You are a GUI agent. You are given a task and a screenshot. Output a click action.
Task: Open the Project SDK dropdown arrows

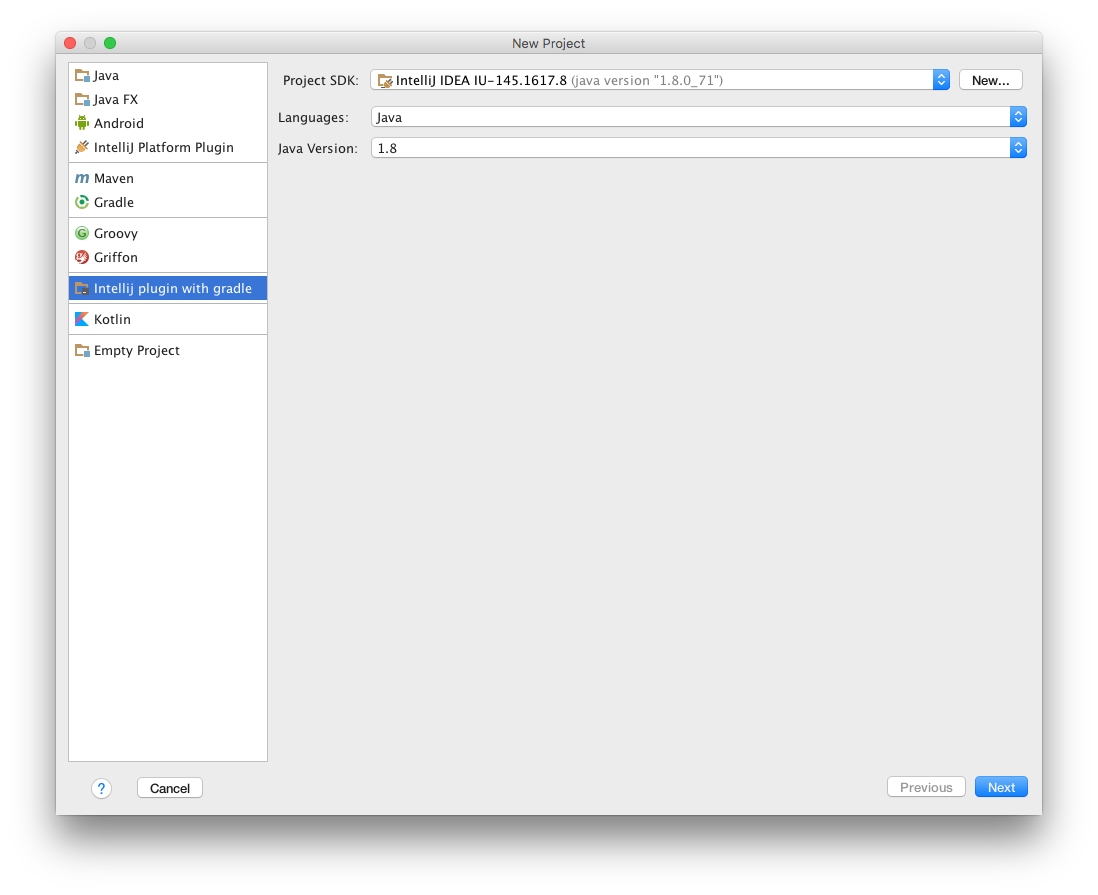941,80
